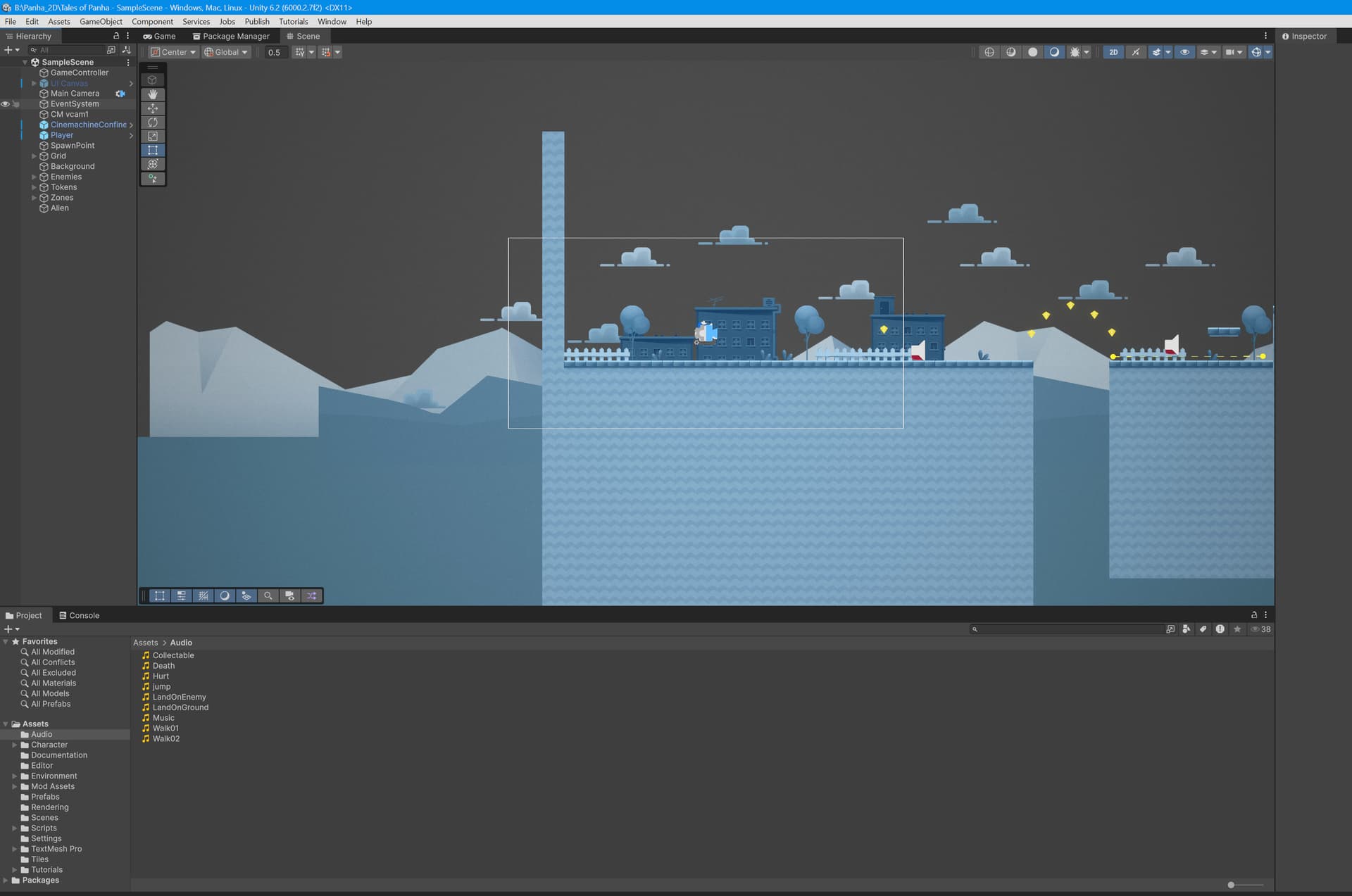Screen dimensions: 1352x896
Task: Click the debug draw mode bug icon
Action: pos(1075,52)
